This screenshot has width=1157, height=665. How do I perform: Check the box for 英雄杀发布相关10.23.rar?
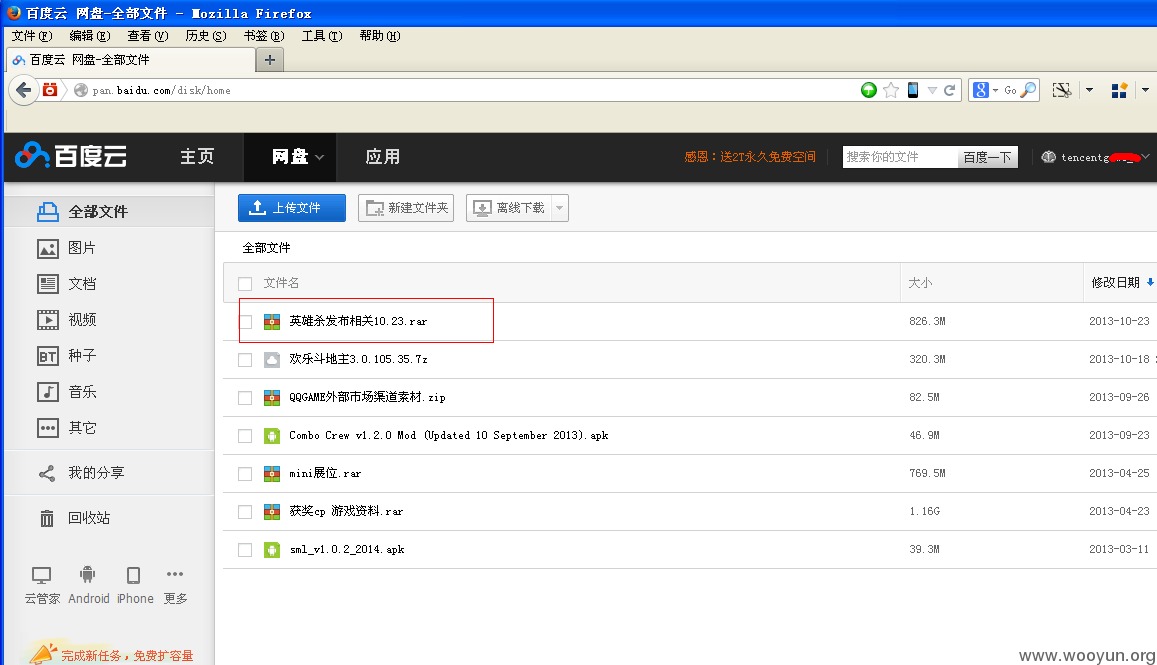pyautogui.click(x=245, y=322)
